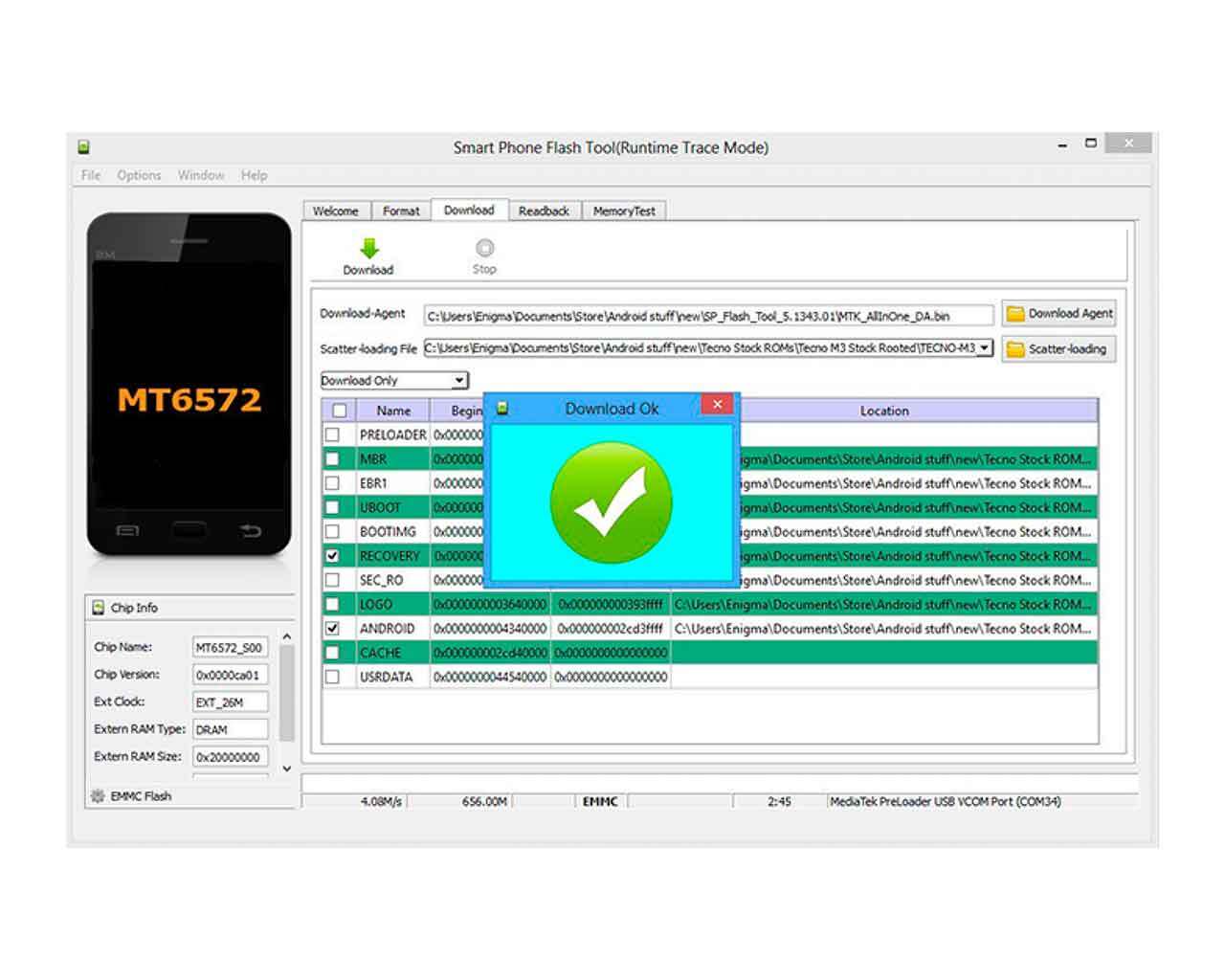Click the green Download arrow icon
Viewport: 1225px width, 980px height.
click(368, 248)
